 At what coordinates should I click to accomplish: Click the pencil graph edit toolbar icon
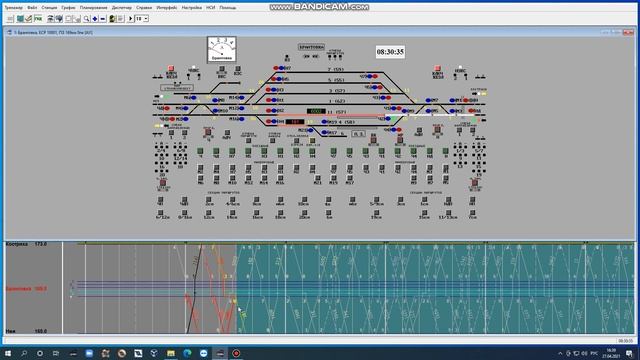(x=28, y=19)
